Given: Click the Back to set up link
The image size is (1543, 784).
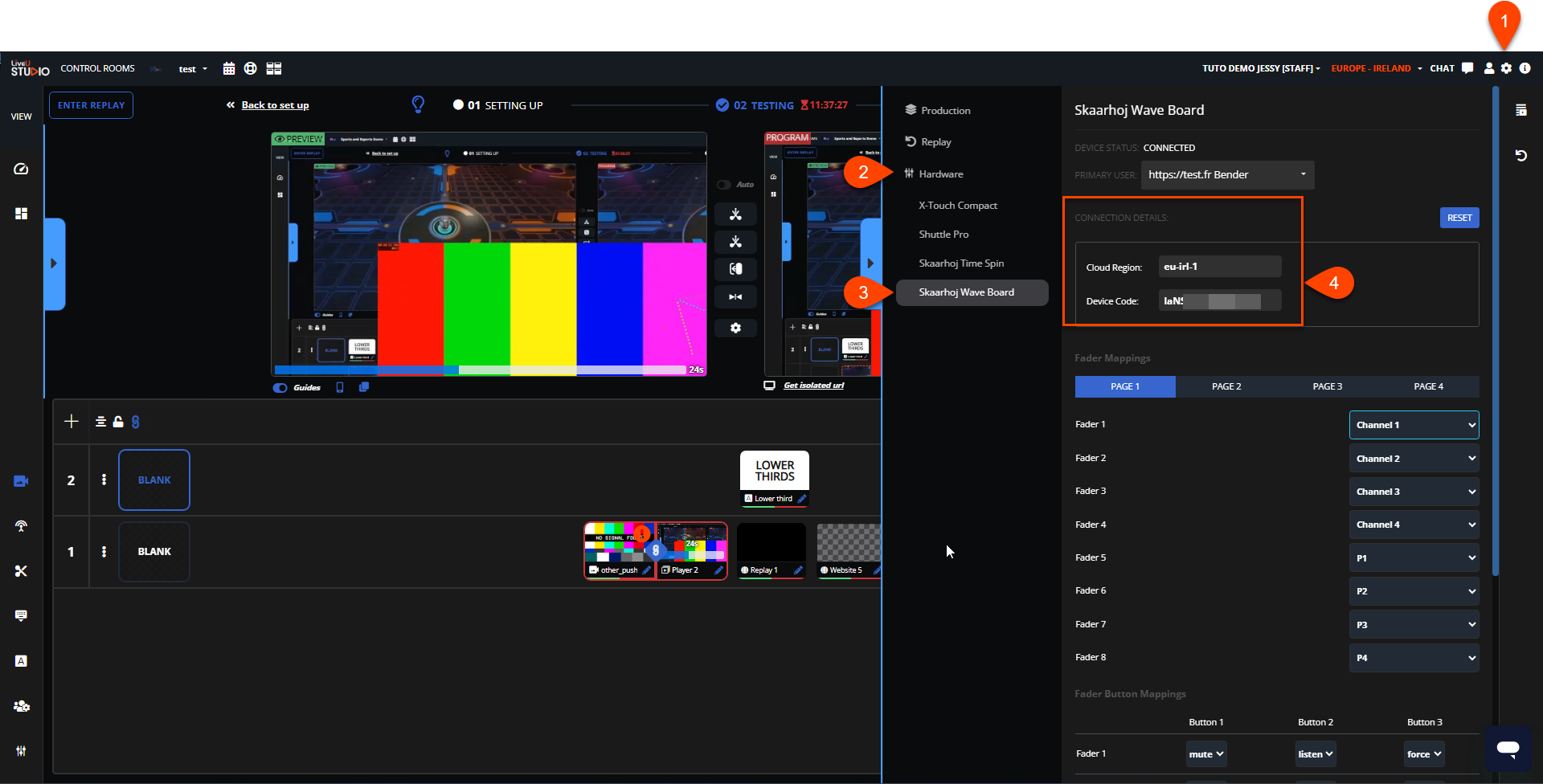Looking at the screenshot, I should pos(275,105).
